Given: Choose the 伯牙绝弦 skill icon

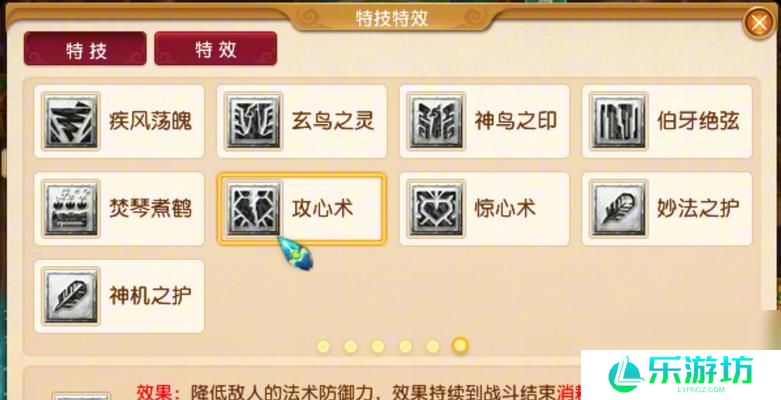Looking at the screenshot, I should pyautogui.click(x=619, y=121).
